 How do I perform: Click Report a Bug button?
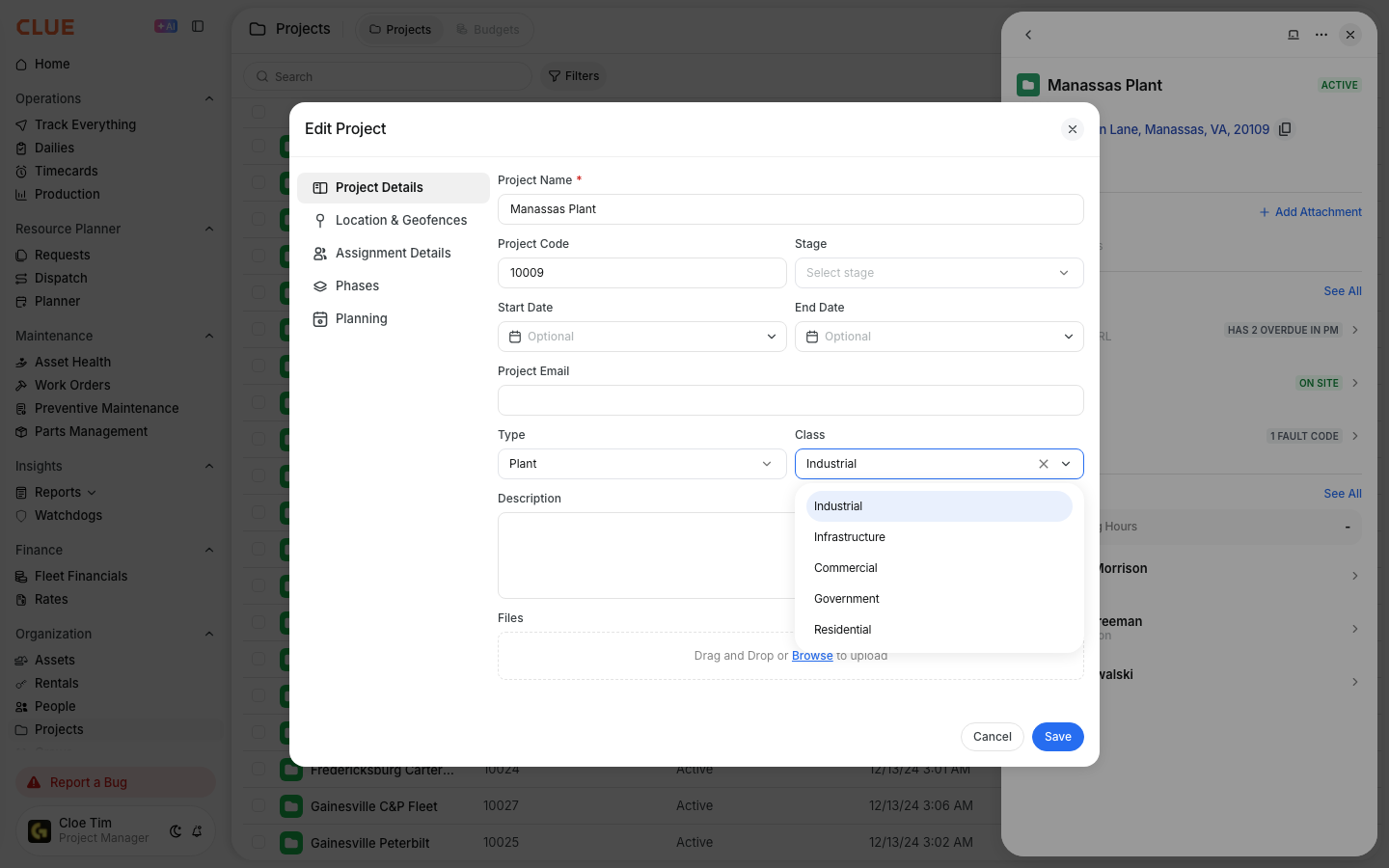point(116,782)
